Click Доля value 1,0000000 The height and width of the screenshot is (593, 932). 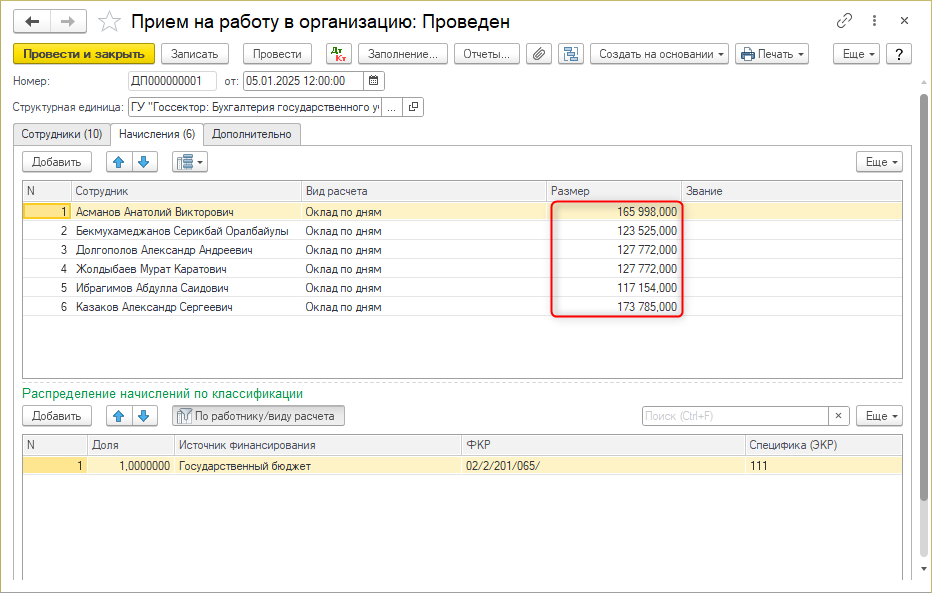[131, 466]
